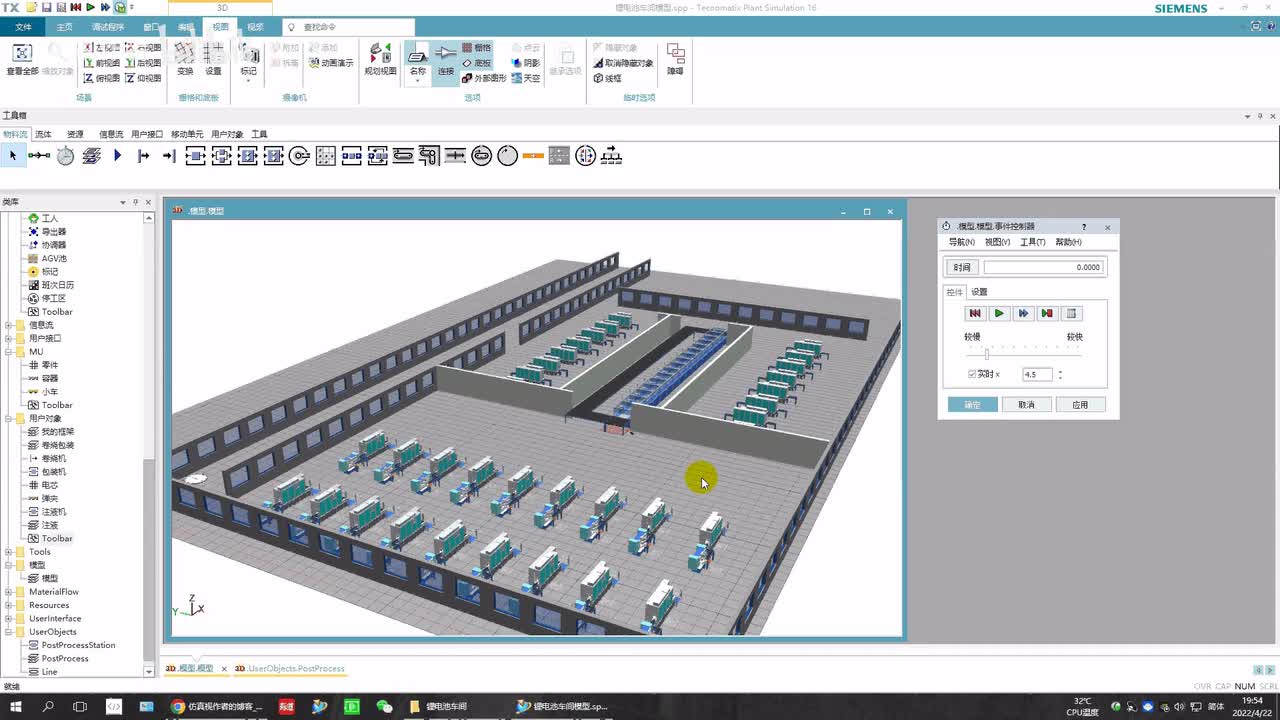This screenshot has width=1280, height=720.
Task: Toggle the 阴影 shadows option
Action: click(x=526, y=63)
